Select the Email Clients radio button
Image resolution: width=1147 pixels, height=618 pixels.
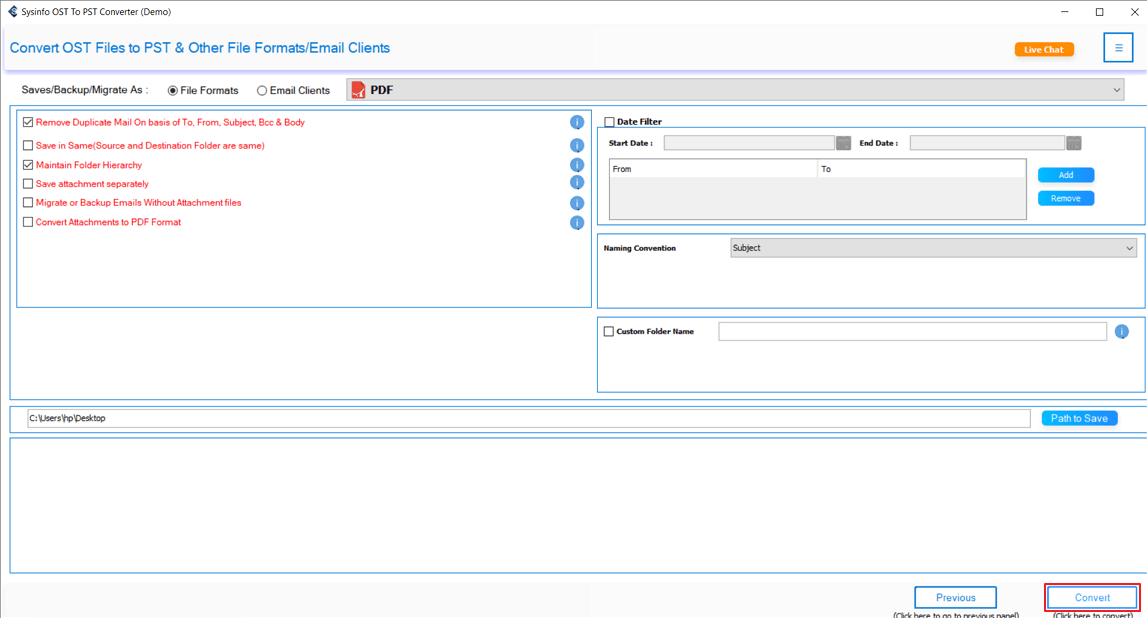click(x=262, y=91)
